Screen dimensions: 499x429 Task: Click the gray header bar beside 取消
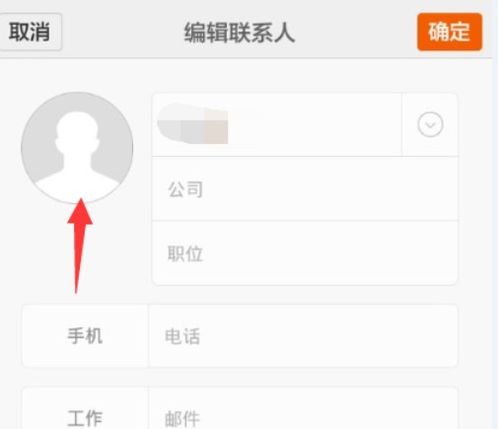[x=123, y=32]
